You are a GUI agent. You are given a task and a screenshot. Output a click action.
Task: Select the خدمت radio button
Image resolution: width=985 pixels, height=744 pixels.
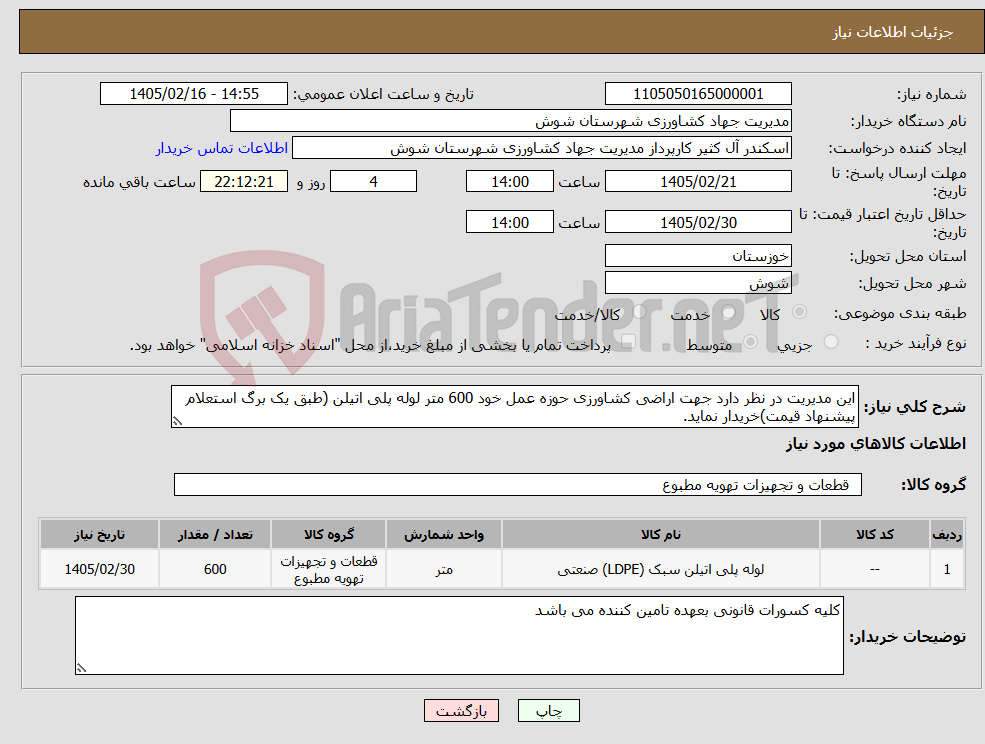[729, 312]
